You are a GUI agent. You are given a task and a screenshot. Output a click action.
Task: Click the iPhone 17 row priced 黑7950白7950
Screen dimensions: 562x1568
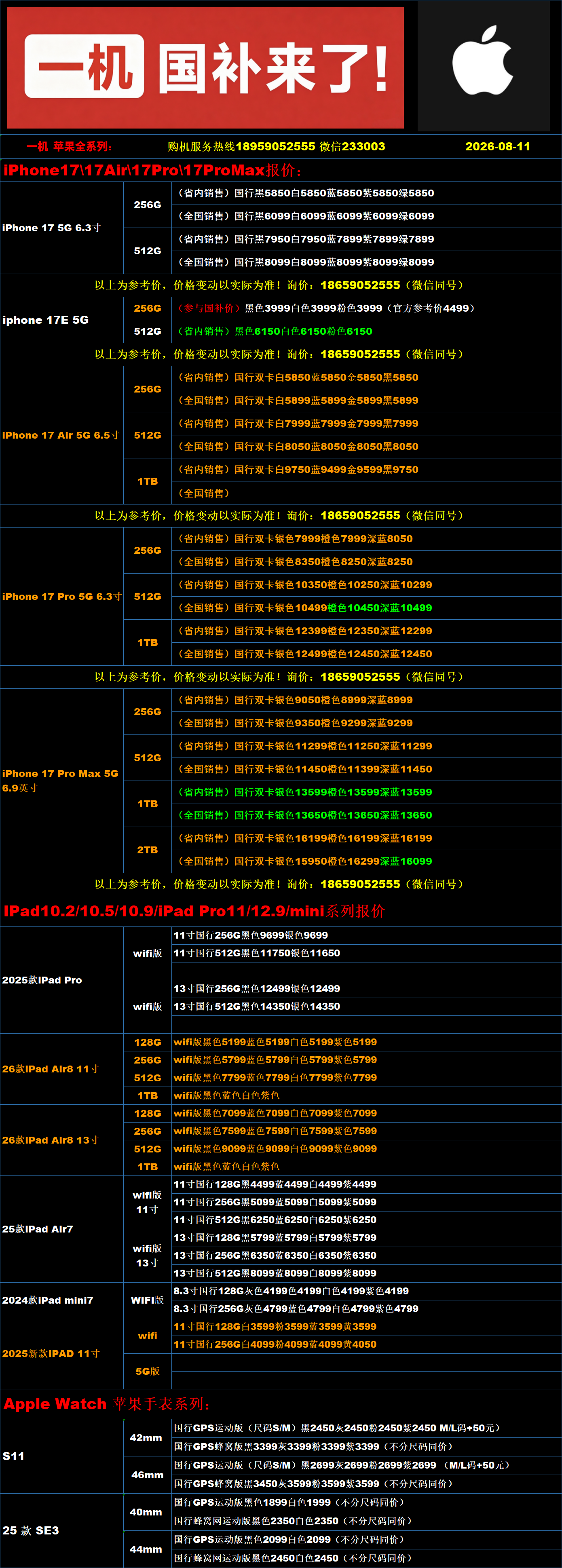[367, 239]
